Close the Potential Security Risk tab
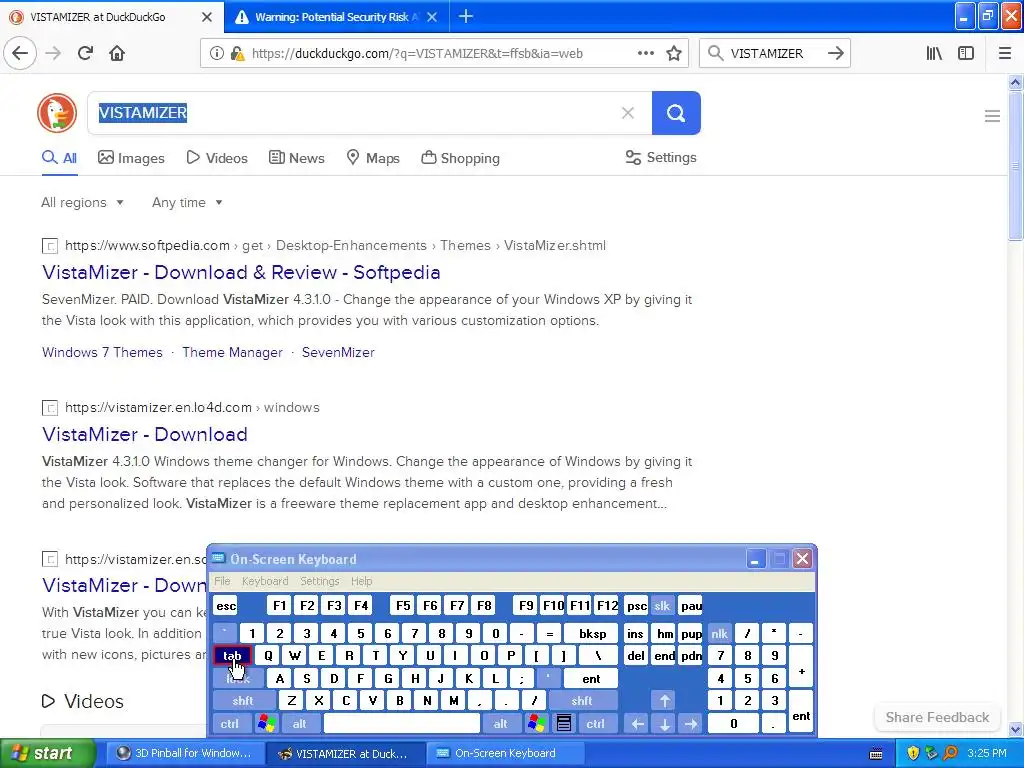This screenshot has width=1024, height=768. click(432, 17)
